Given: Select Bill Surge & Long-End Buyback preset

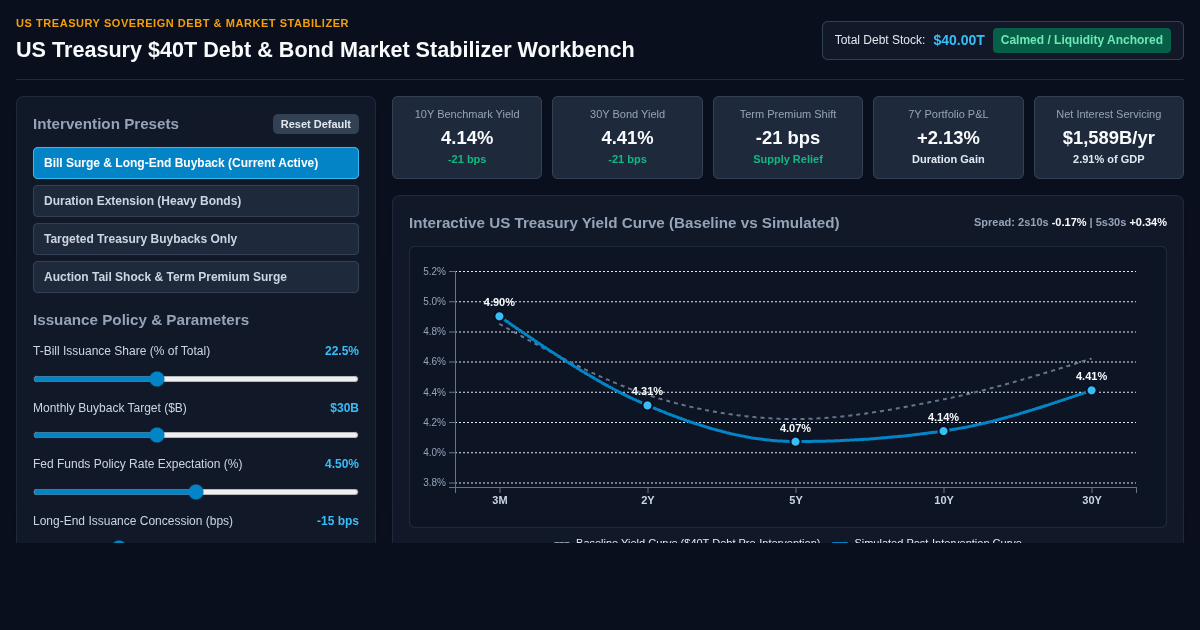Looking at the screenshot, I should pyautogui.click(x=196, y=163).
